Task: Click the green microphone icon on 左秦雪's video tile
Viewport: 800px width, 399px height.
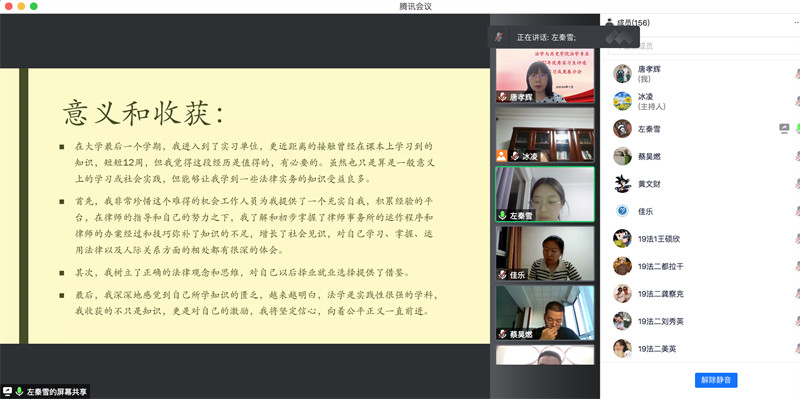Action: [503, 216]
